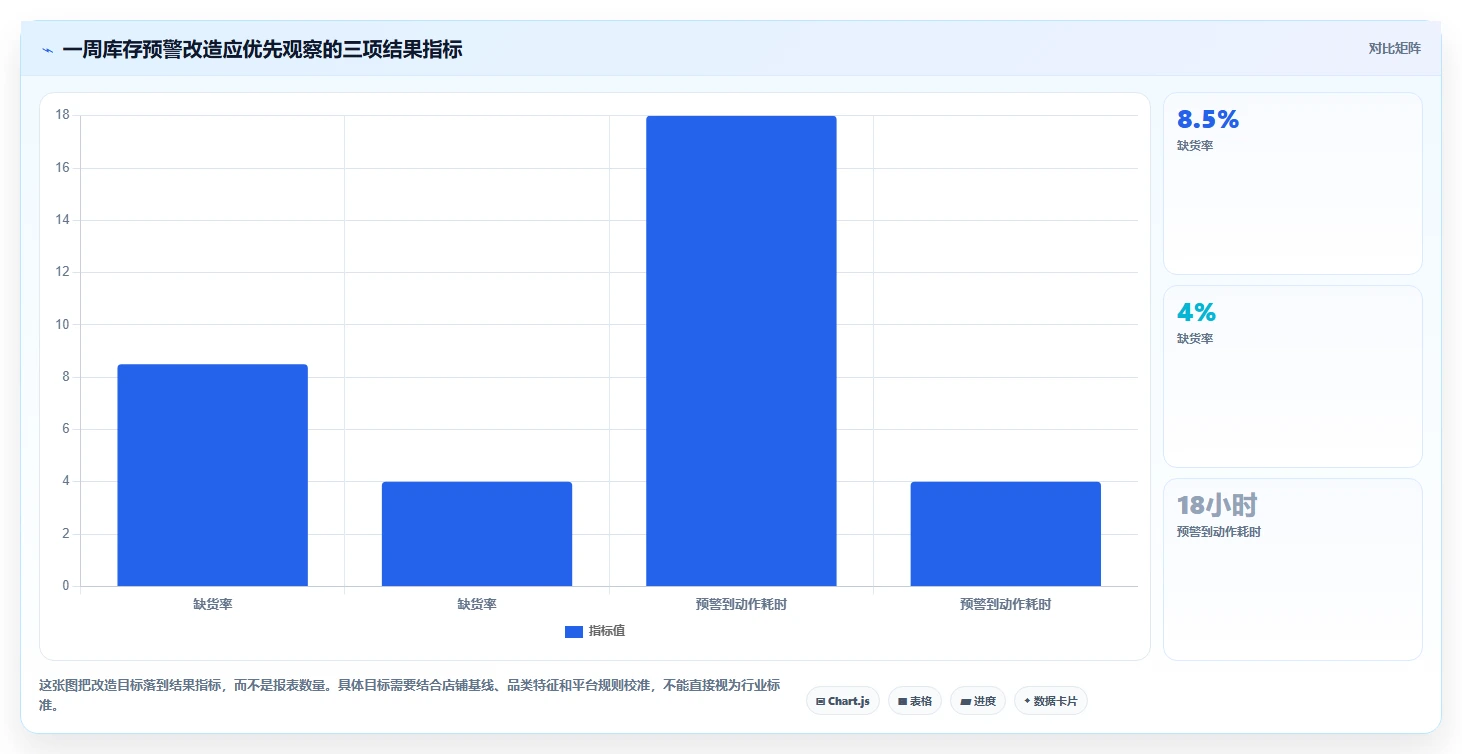Click the y-axis label 18
This screenshot has width=1462, height=754.
tap(62, 115)
